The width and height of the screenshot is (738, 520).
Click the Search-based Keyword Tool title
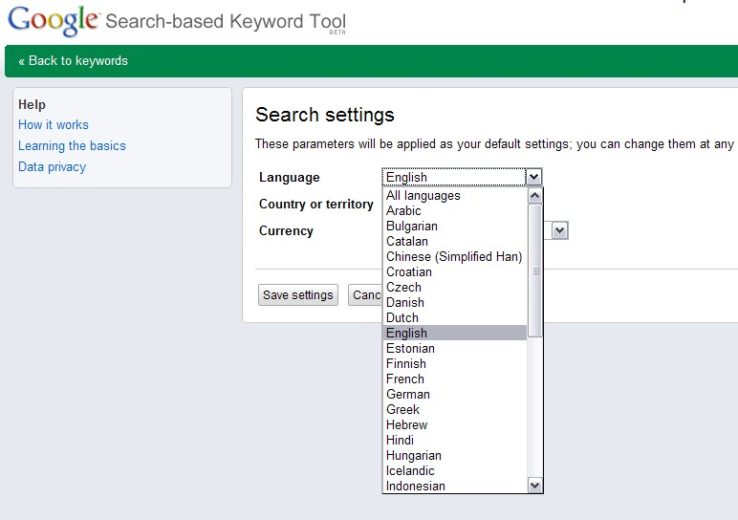(225, 22)
